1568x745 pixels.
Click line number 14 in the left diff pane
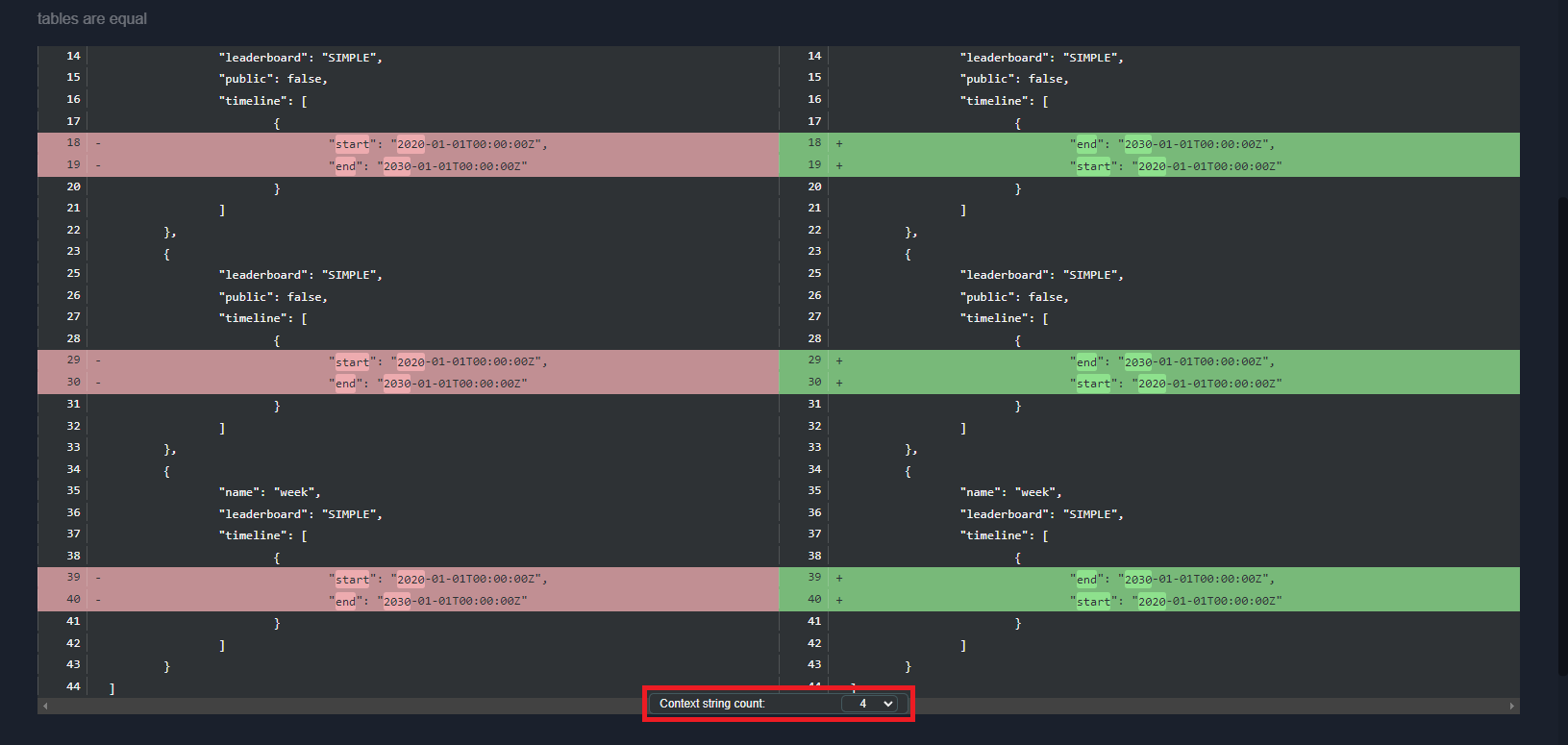[x=73, y=56]
